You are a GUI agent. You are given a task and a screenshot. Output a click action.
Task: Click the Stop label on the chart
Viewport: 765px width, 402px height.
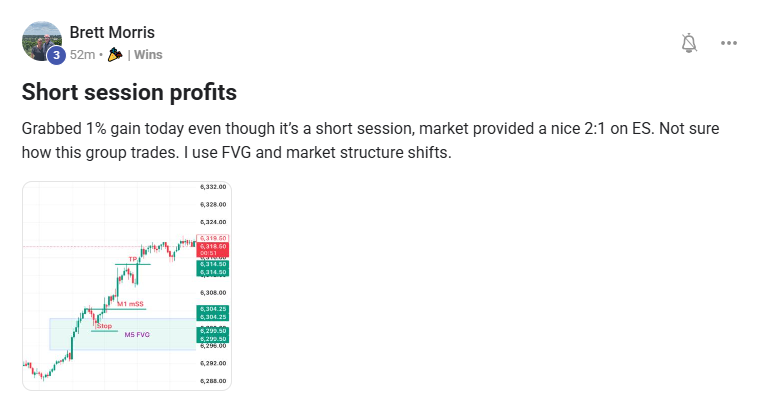tap(104, 326)
